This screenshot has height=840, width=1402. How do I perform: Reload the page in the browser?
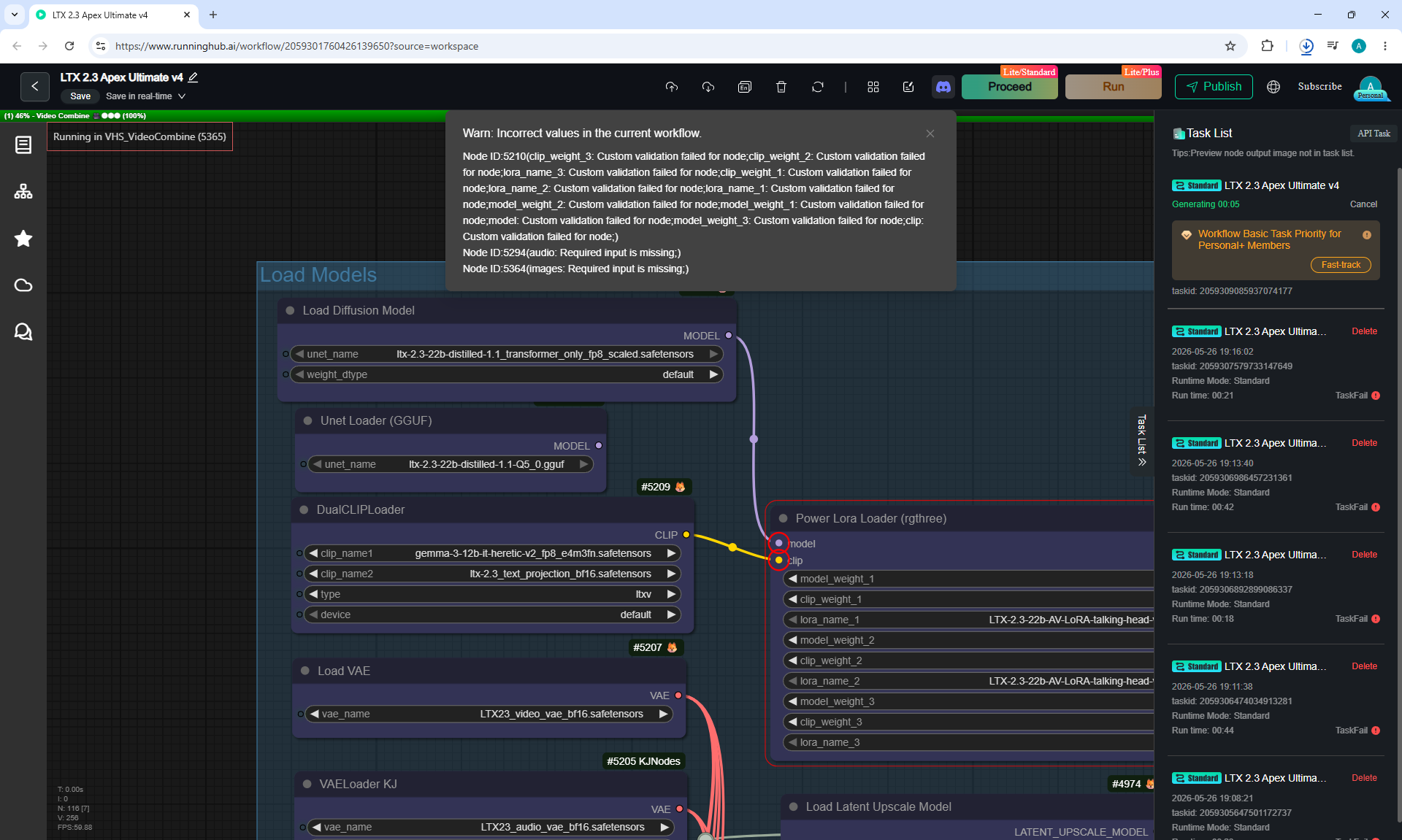[69, 46]
